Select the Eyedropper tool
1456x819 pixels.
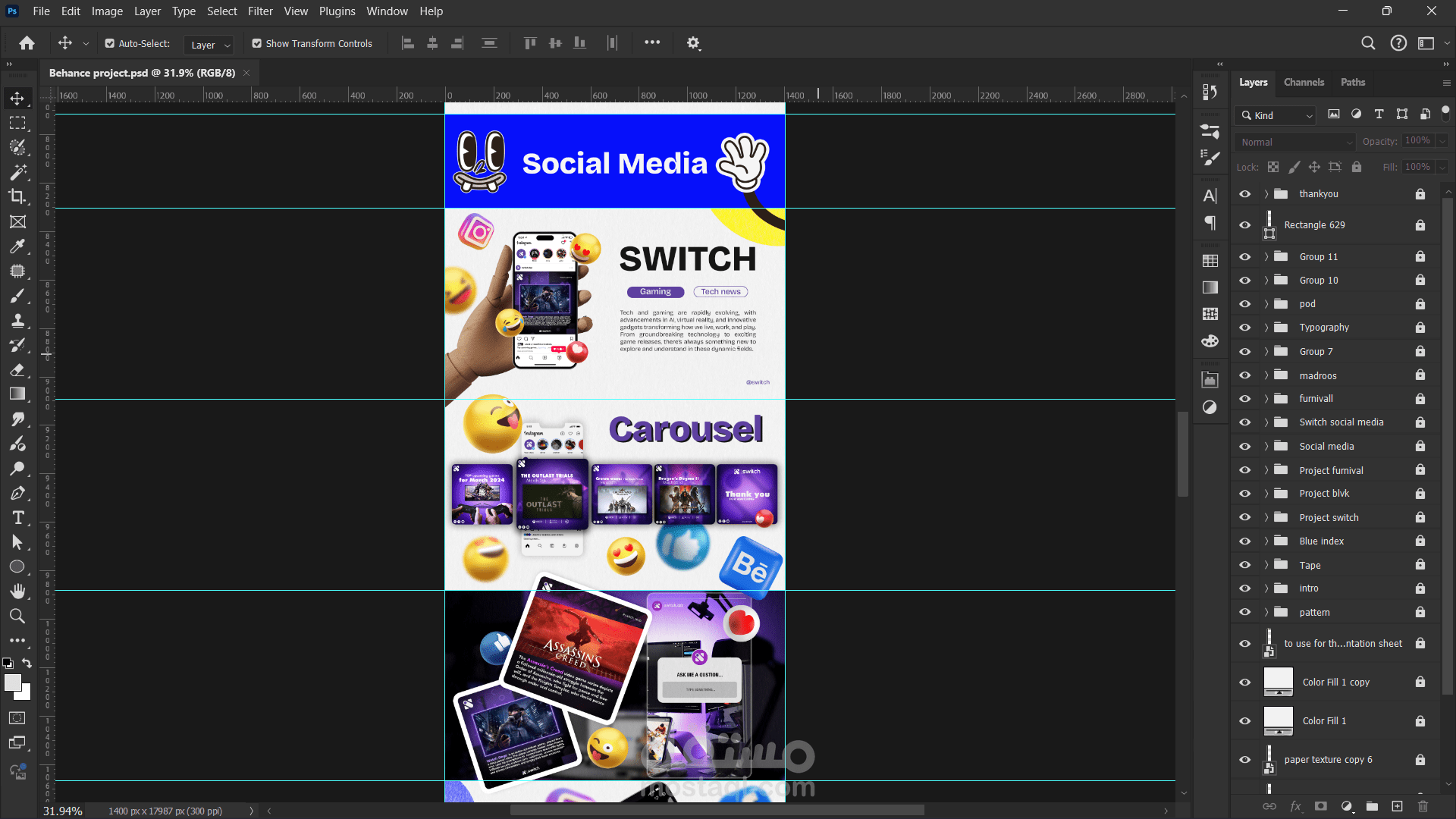pyautogui.click(x=17, y=246)
